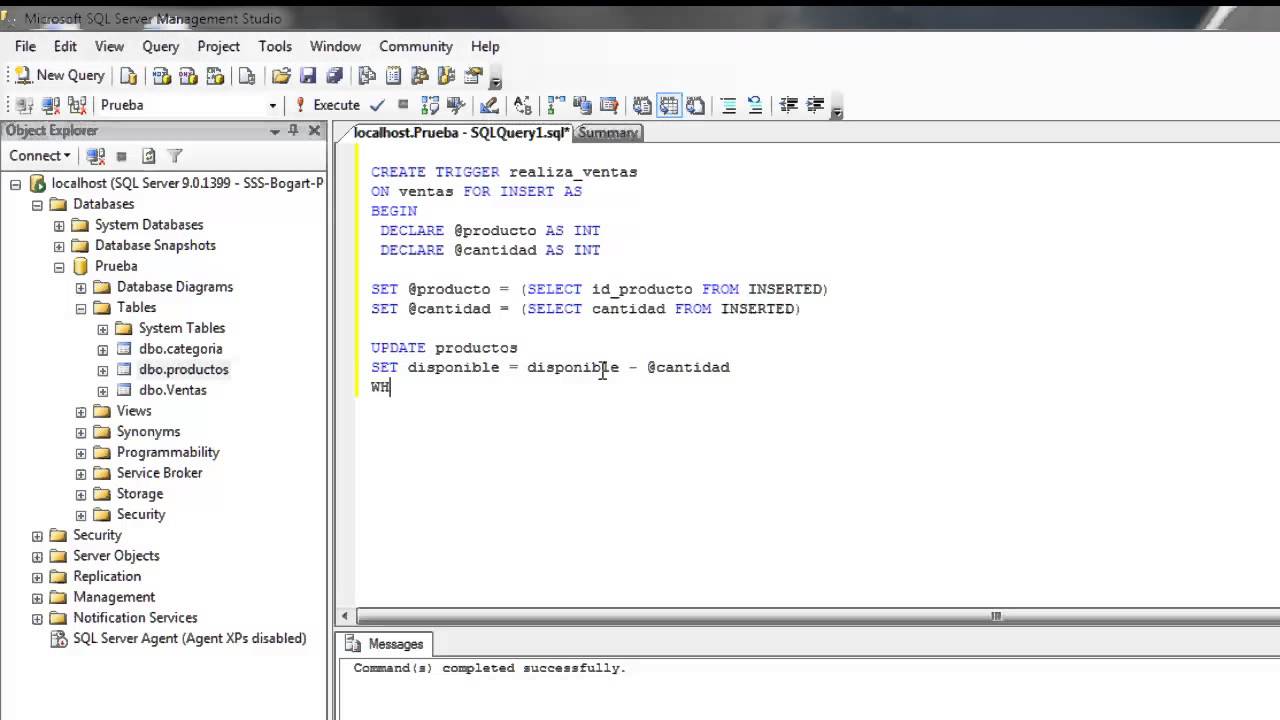Select the dbo.Ventas table
The width and height of the screenshot is (1280, 720).
(x=172, y=390)
